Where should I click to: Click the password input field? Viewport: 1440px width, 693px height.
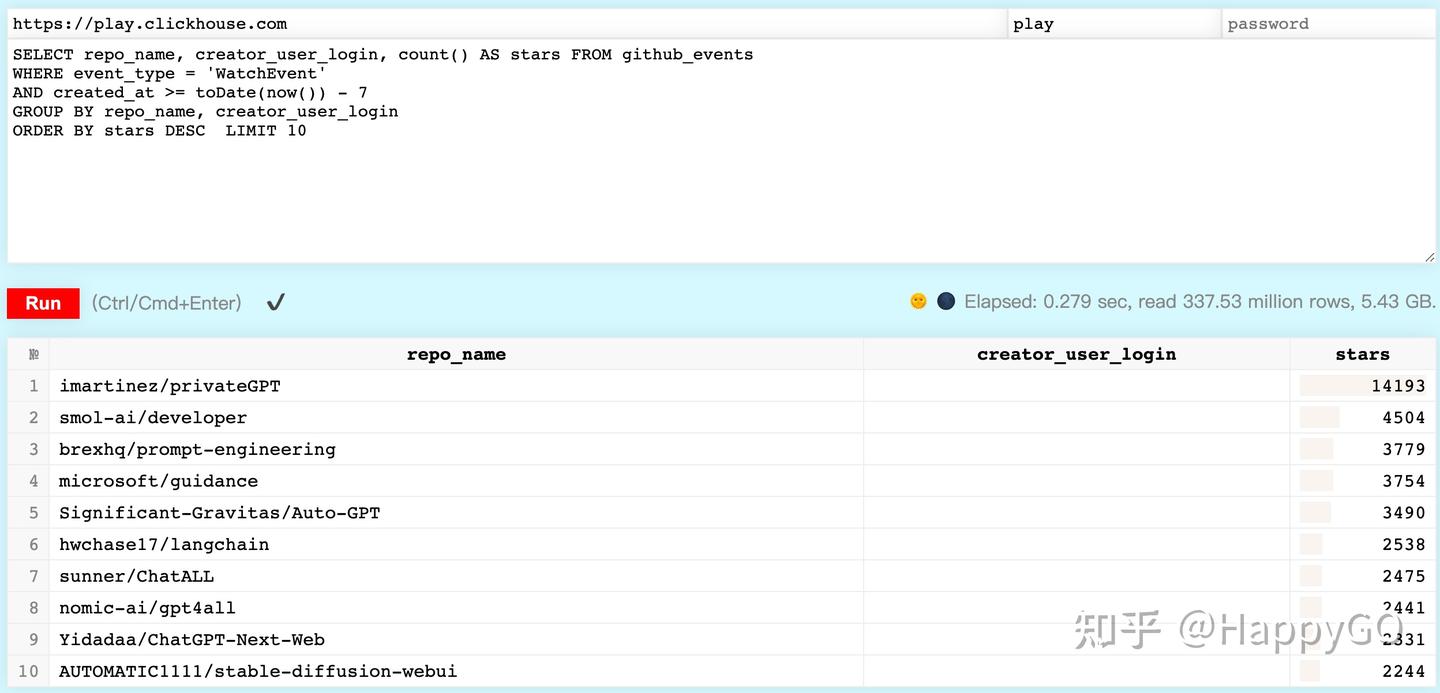tap(1329, 24)
